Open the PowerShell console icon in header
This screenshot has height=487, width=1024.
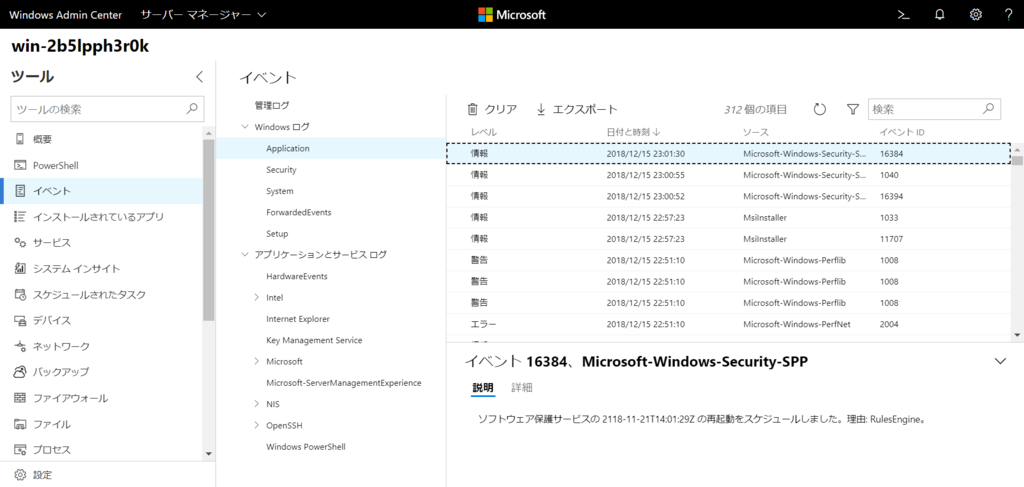tap(904, 14)
